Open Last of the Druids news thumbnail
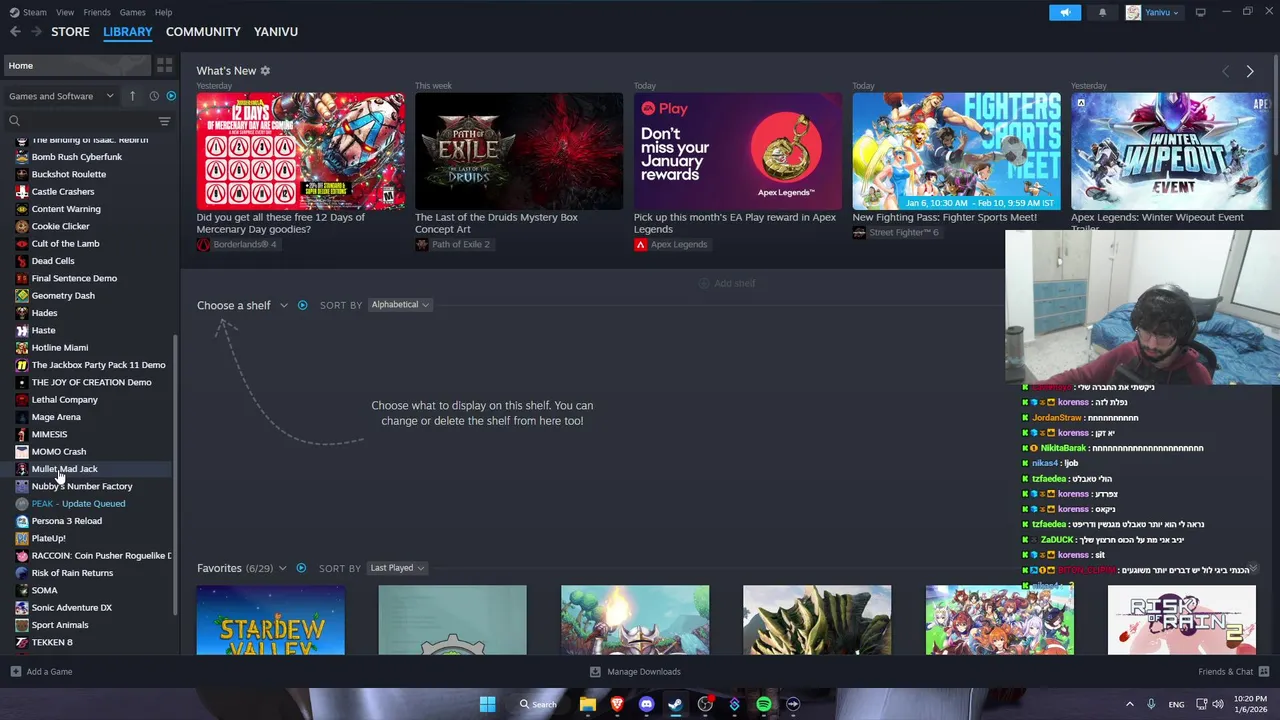The image size is (1280, 720). point(519,151)
